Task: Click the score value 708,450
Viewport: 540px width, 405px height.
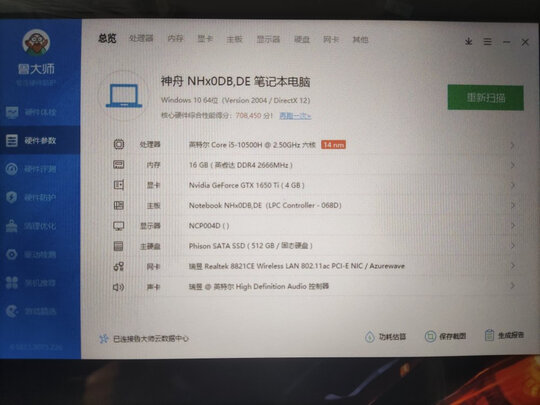Action: [x=249, y=116]
